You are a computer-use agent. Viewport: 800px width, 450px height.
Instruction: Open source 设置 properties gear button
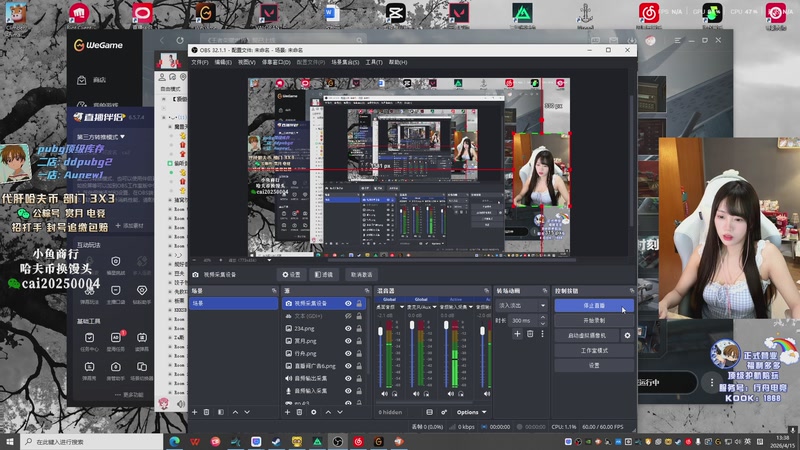point(290,274)
